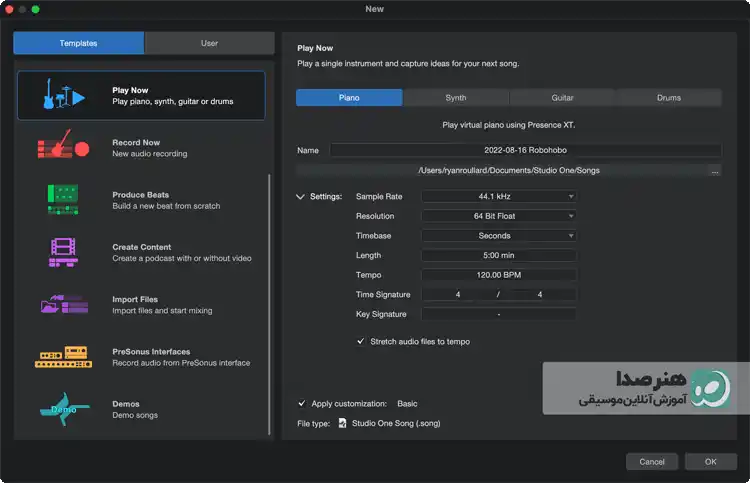
Task: Toggle Stretch audio files to tempo checkbox
Action: tap(361, 341)
